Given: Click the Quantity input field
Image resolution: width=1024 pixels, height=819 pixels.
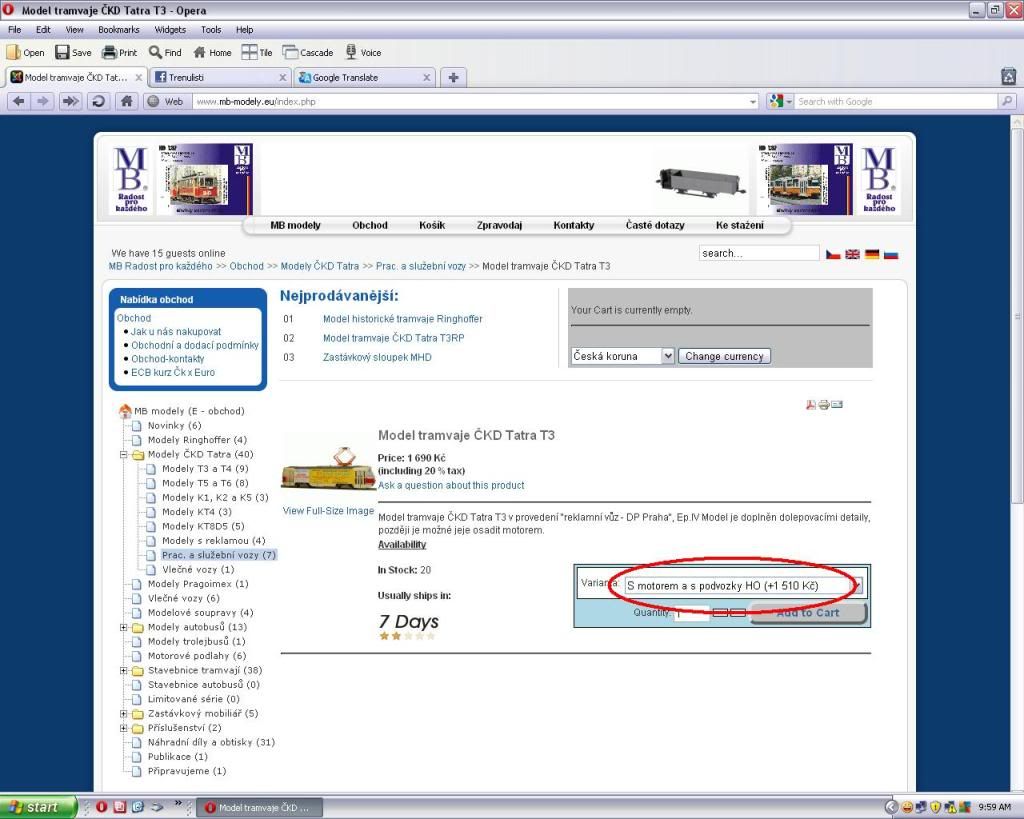Looking at the screenshot, I should click(692, 613).
